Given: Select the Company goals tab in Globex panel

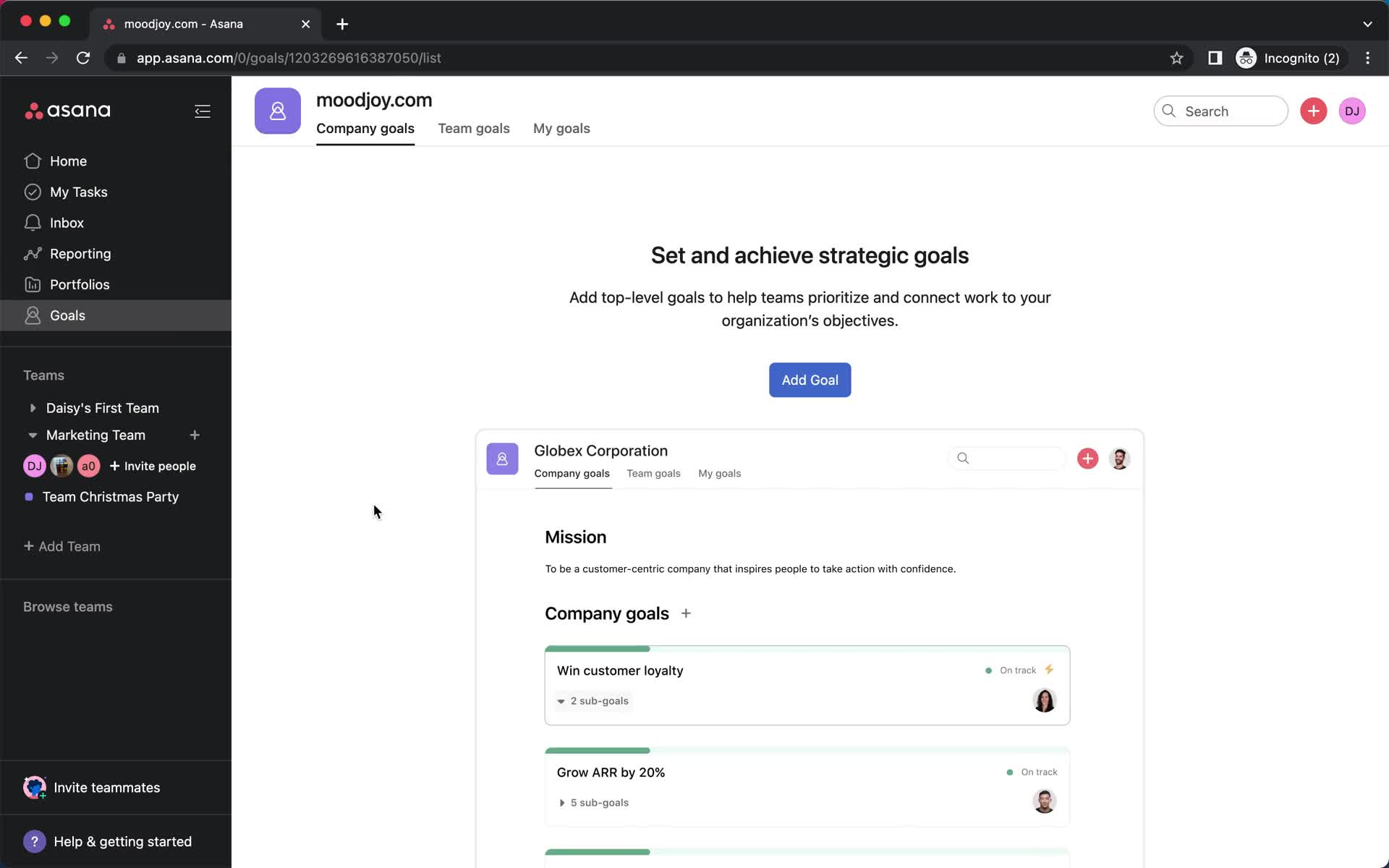Looking at the screenshot, I should 572,473.
